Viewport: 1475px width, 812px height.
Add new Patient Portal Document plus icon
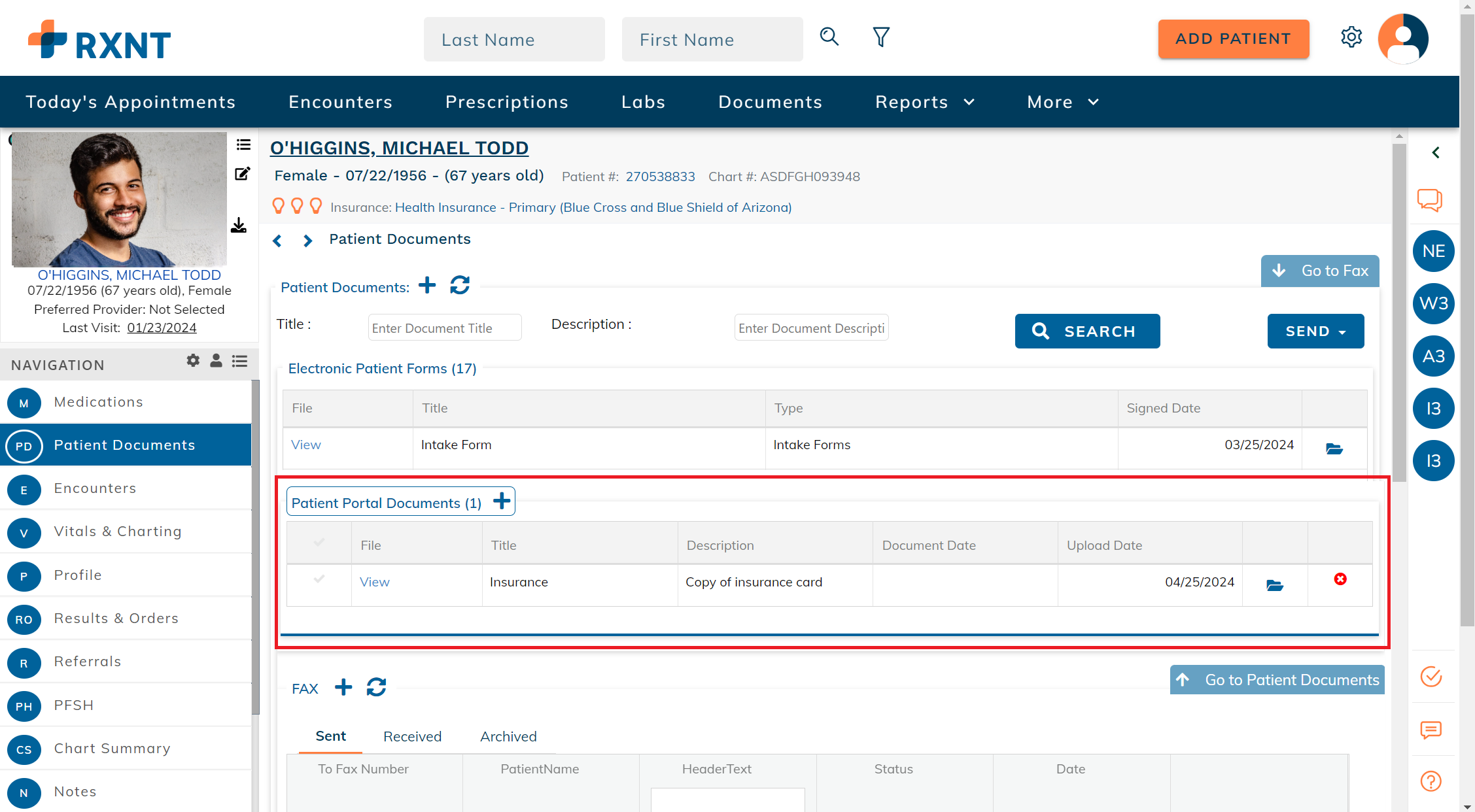pyautogui.click(x=502, y=501)
